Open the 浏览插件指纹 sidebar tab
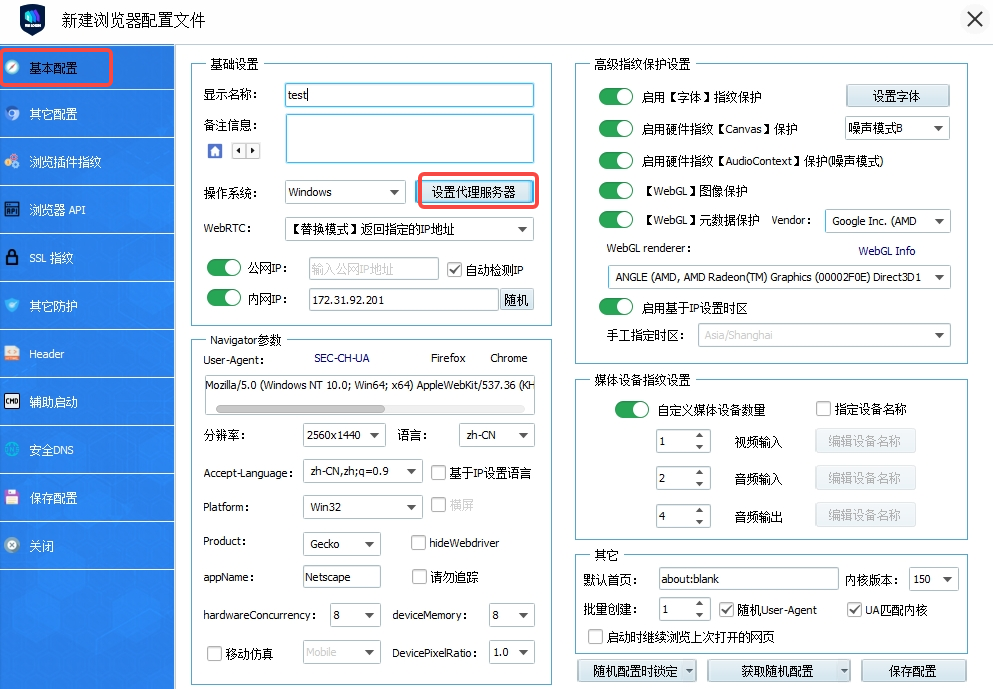Image resolution: width=993 pixels, height=689 pixels. point(87,161)
